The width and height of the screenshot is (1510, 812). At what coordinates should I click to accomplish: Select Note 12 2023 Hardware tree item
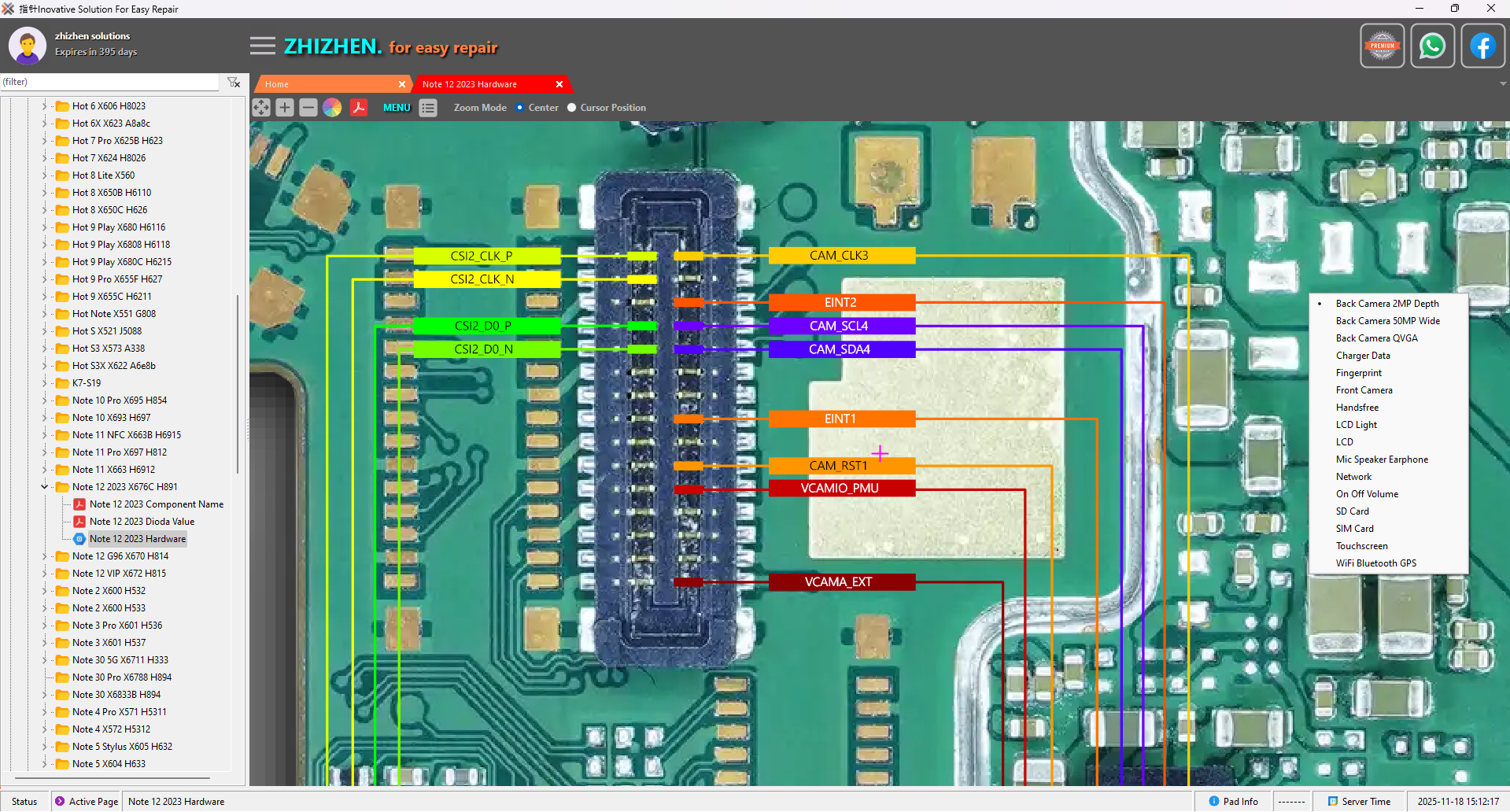tap(130, 539)
